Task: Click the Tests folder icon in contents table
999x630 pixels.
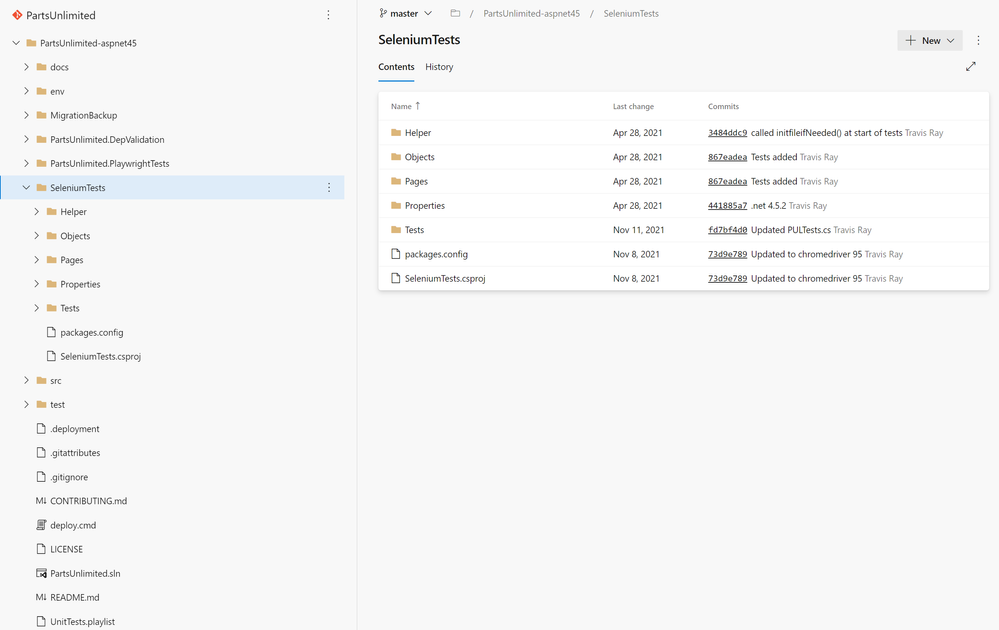Action: click(x=396, y=229)
